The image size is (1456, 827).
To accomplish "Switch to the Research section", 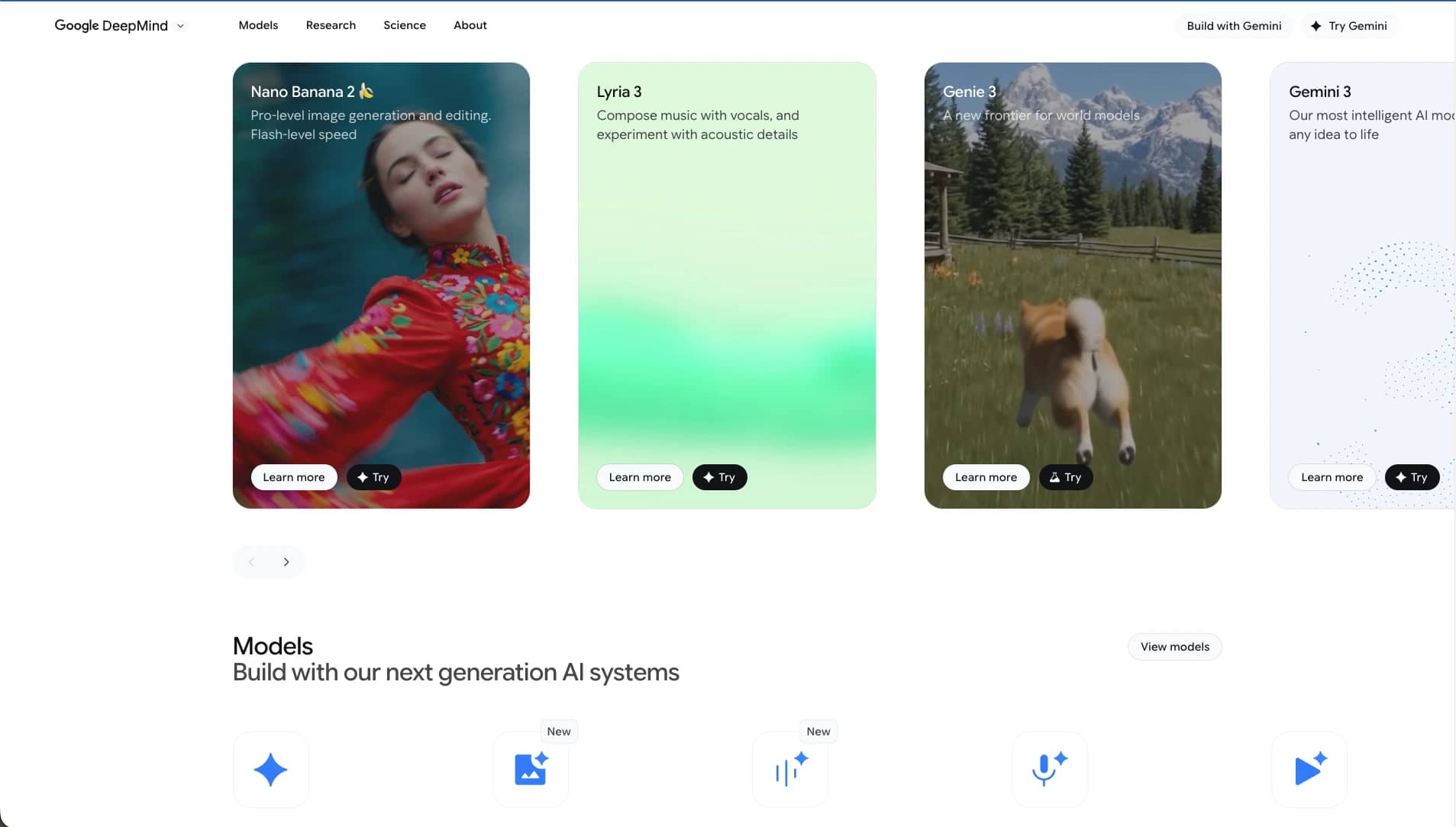I will pyautogui.click(x=330, y=25).
